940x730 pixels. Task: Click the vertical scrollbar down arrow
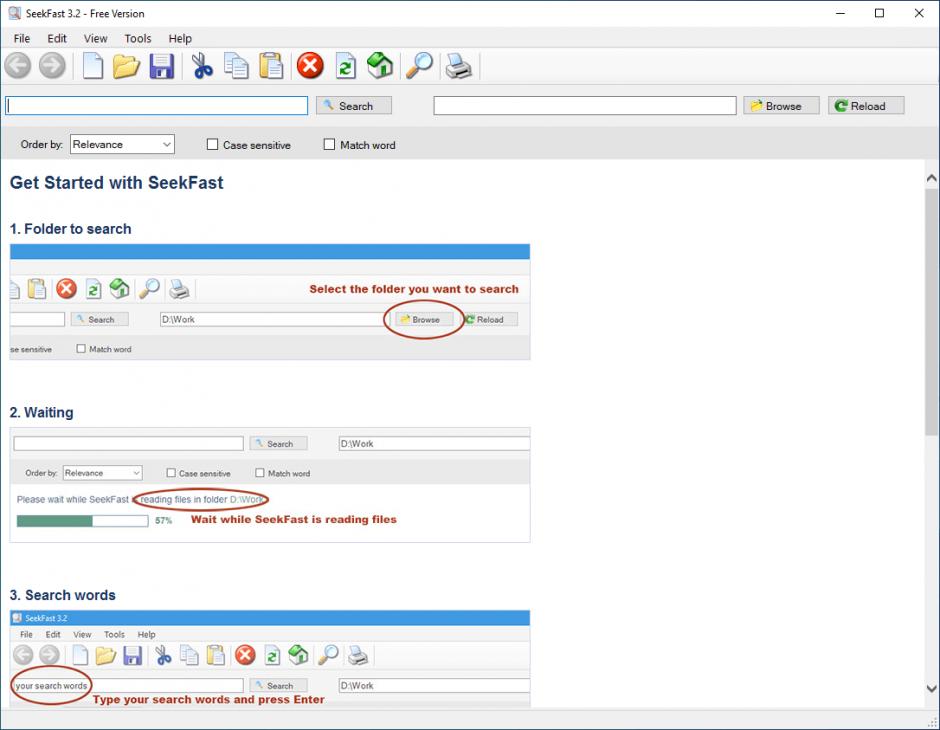pos(932,689)
